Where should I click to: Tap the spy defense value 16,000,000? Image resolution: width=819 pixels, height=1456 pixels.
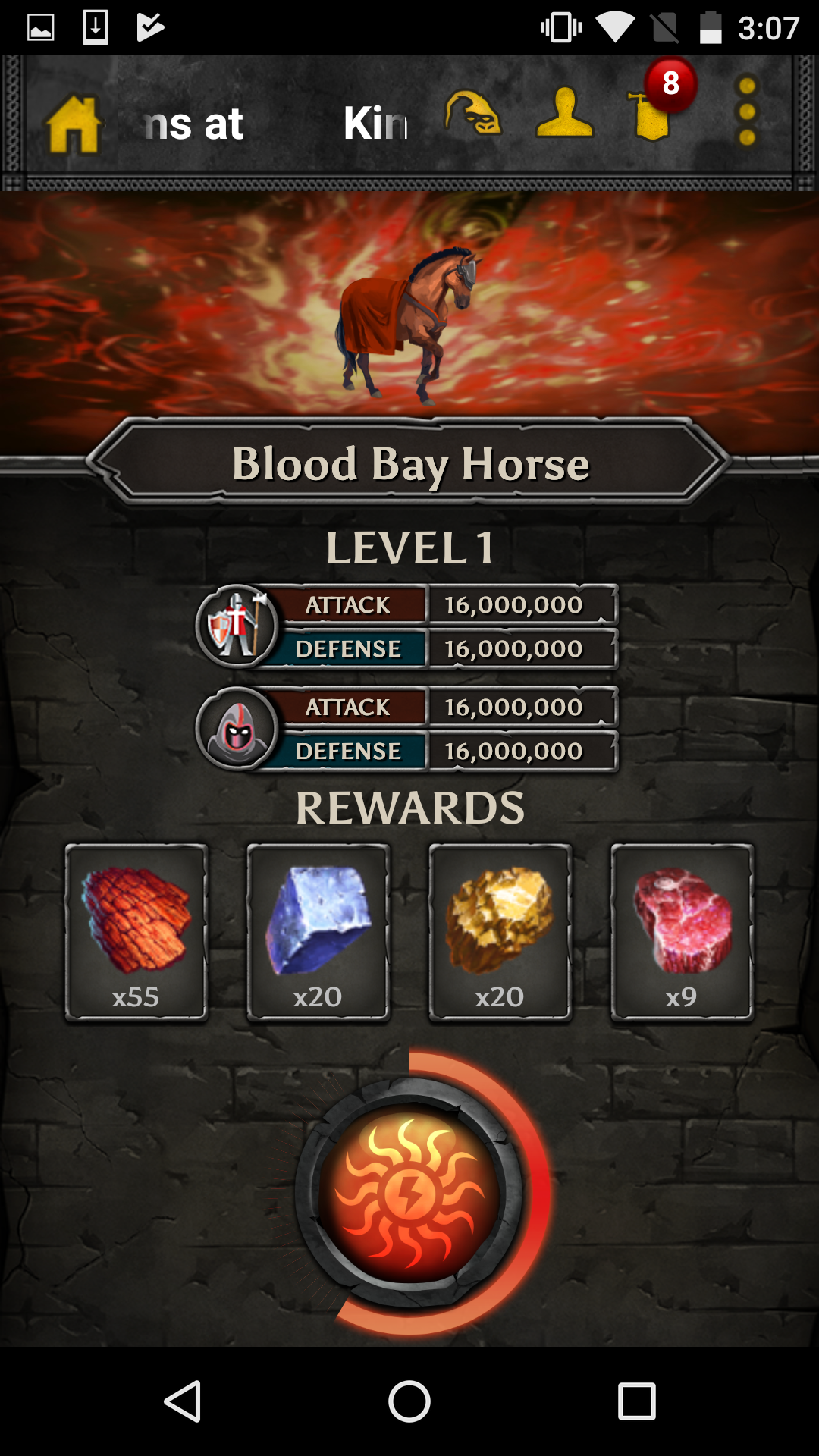[514, 752]
